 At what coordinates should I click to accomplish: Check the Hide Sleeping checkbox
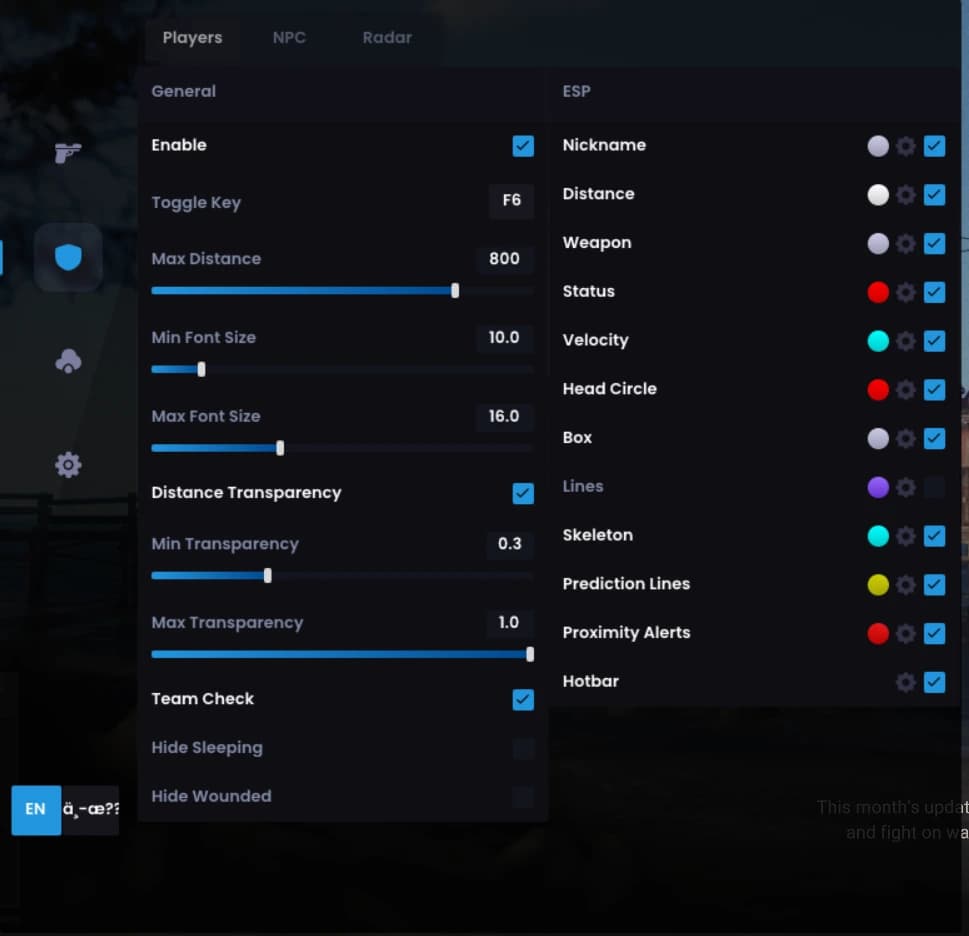point(522,748)
